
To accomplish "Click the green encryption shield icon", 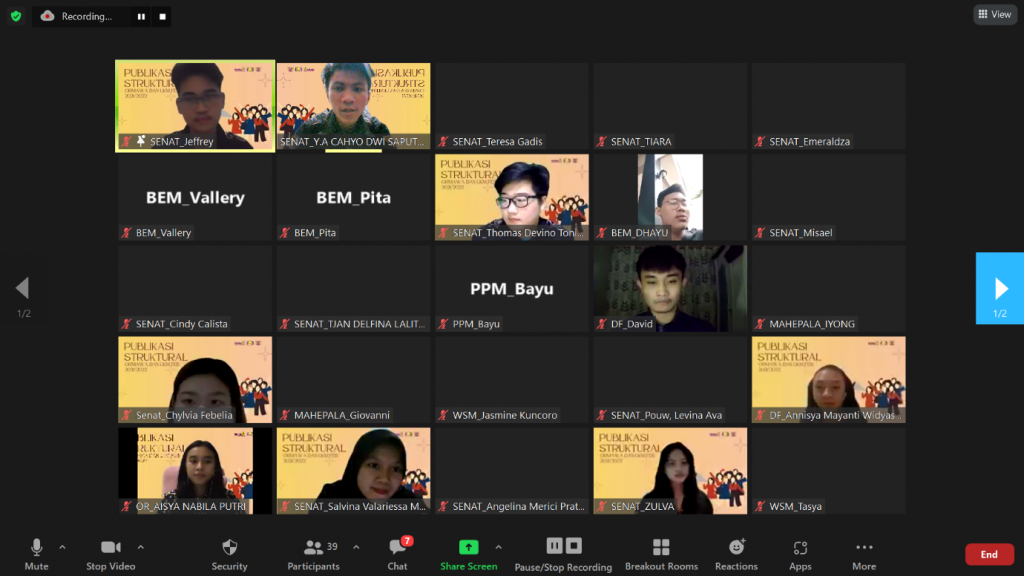I will click(x=16, y=16).
